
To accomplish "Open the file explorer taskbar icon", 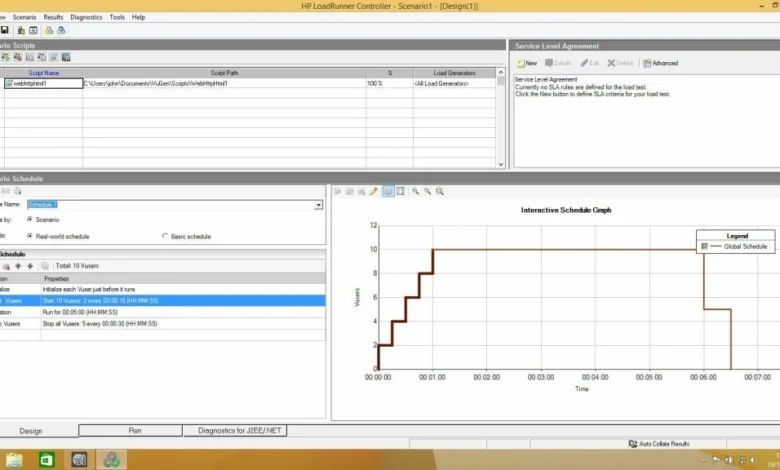I will 14,460.
